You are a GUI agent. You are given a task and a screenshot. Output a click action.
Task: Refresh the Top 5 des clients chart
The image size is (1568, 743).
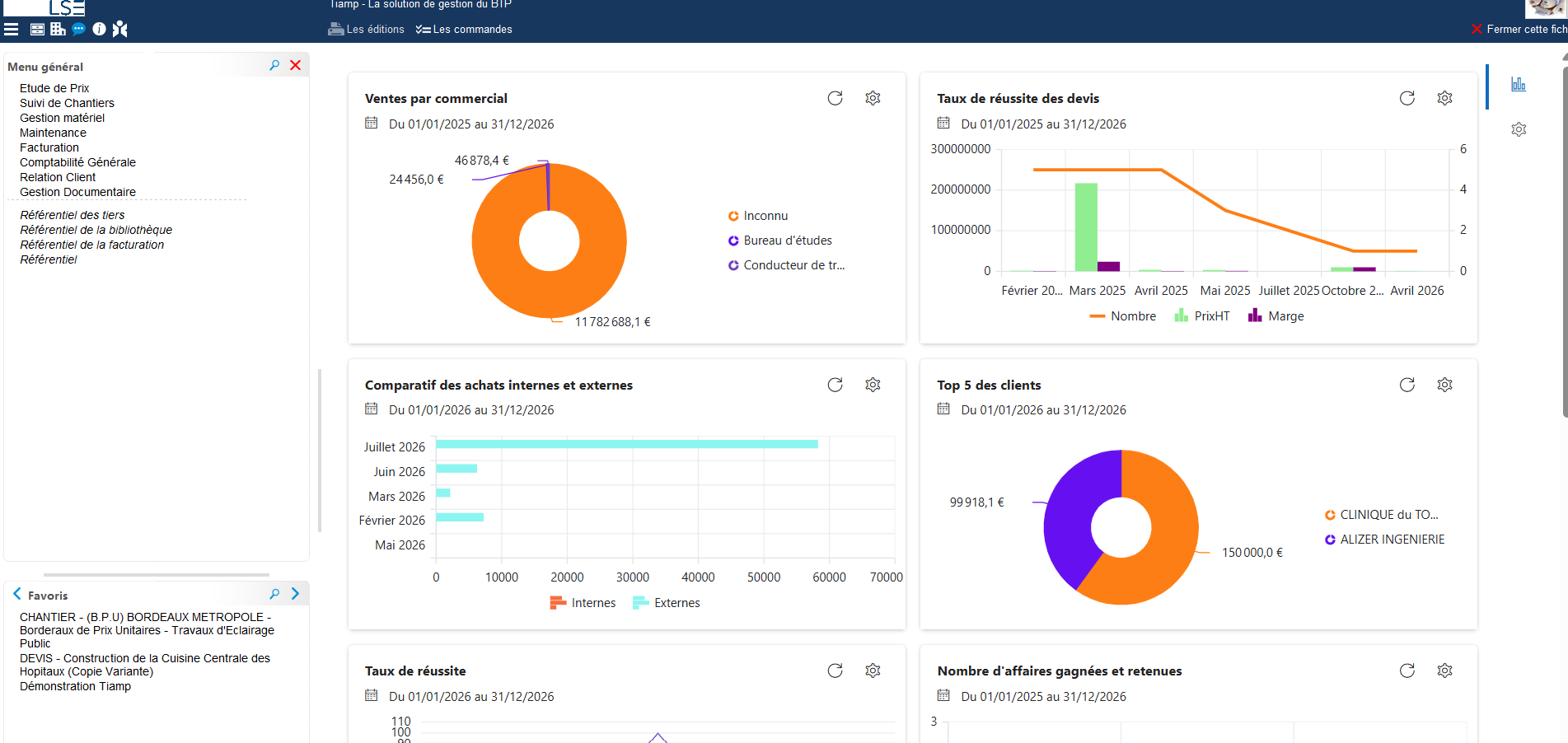(x=1407, y=385)
